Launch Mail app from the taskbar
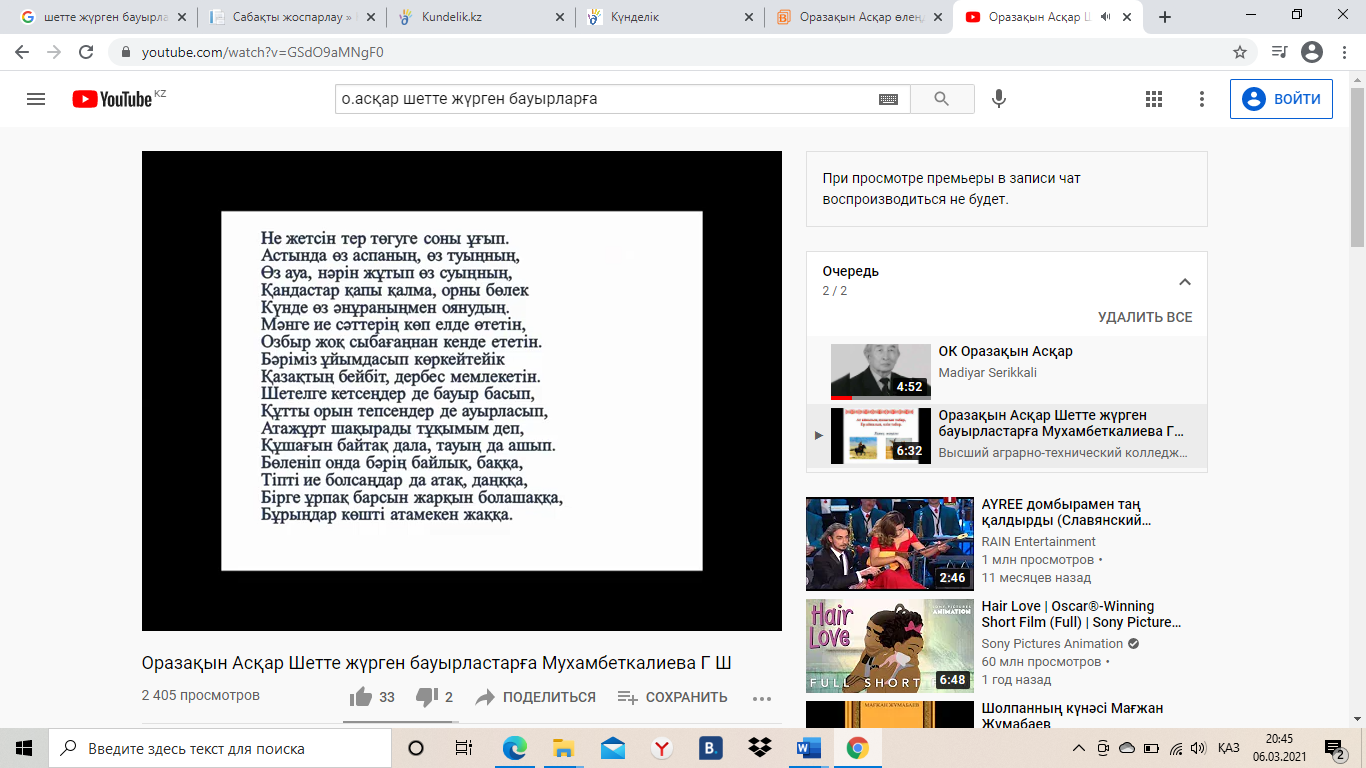Screen dimensions: 1366x768 pos(612,748)
